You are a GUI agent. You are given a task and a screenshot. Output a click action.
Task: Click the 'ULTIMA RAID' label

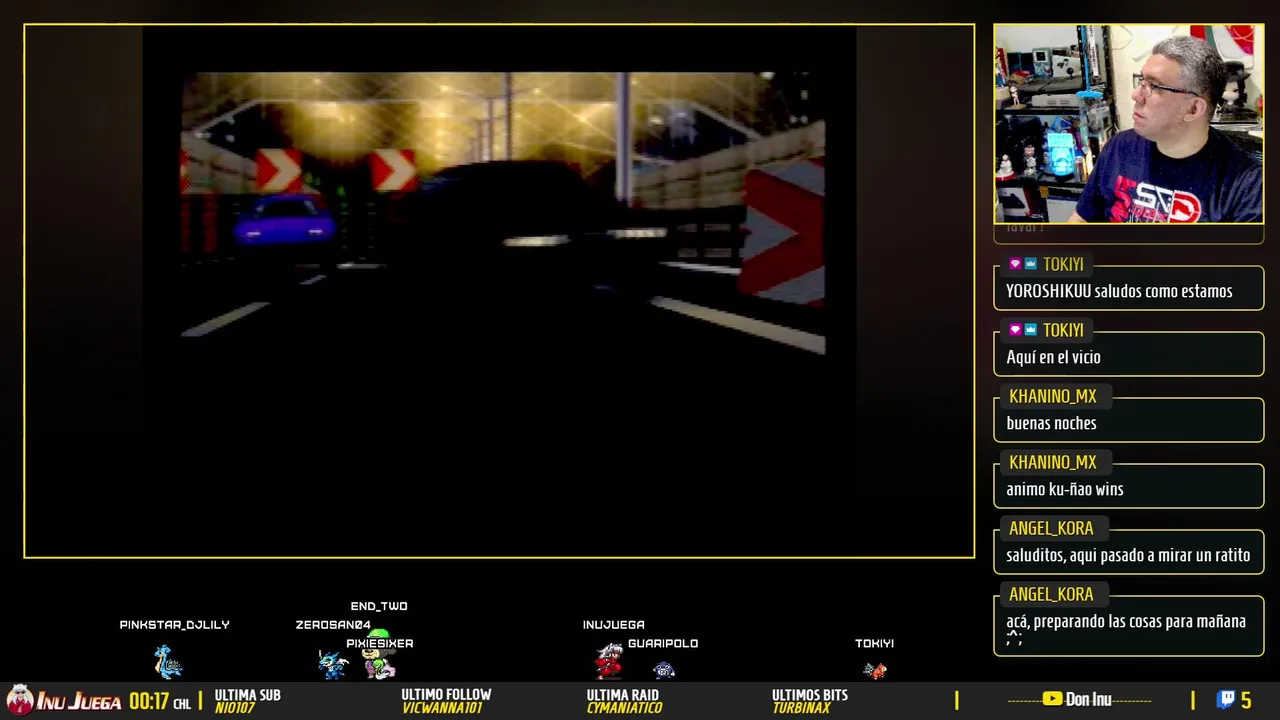coord(623,695)
